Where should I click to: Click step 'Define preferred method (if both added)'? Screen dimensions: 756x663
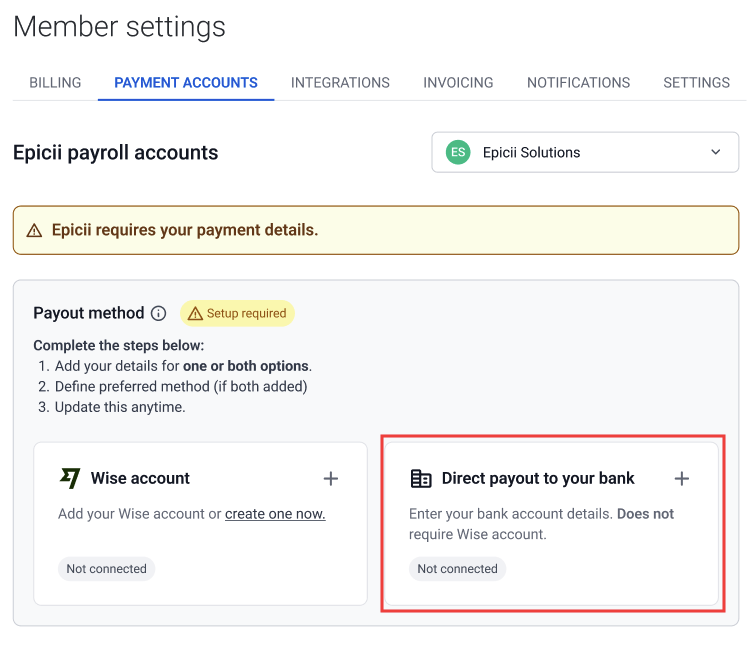coord(181,387)
